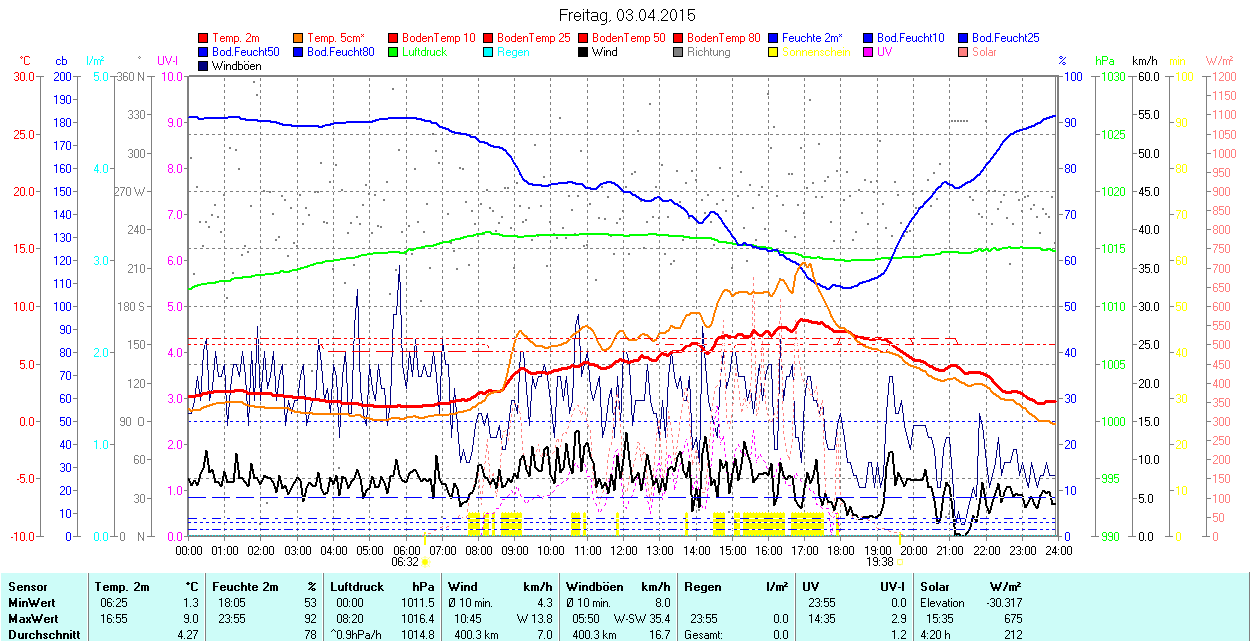The width and height of the screenshot is (1250, 641).
Task: Select the MaxWert row label
Action: click(x=32, y=619)
